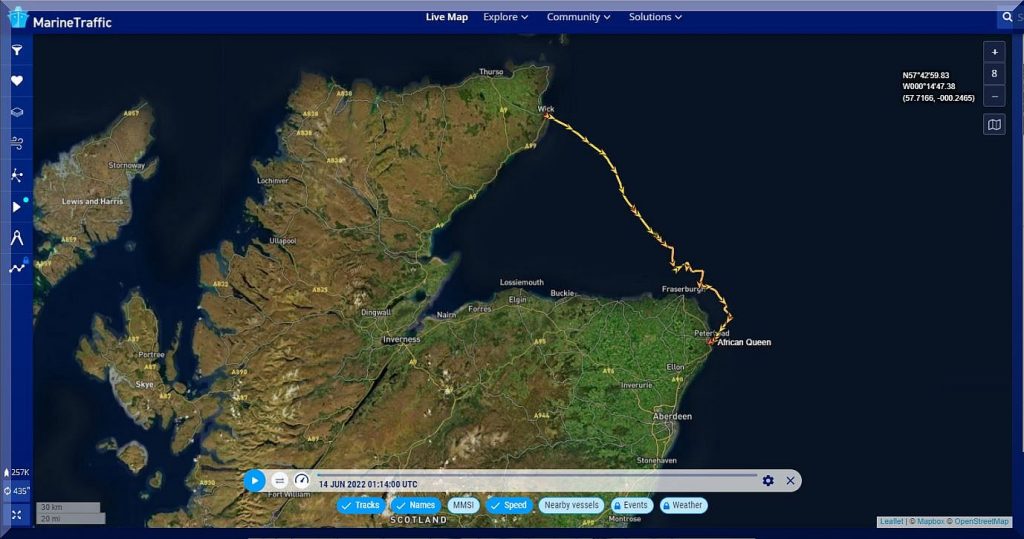Viewport: 1024px width, 539px height.
Task: Go to the Live Map tab
Action: click(446, 17)
